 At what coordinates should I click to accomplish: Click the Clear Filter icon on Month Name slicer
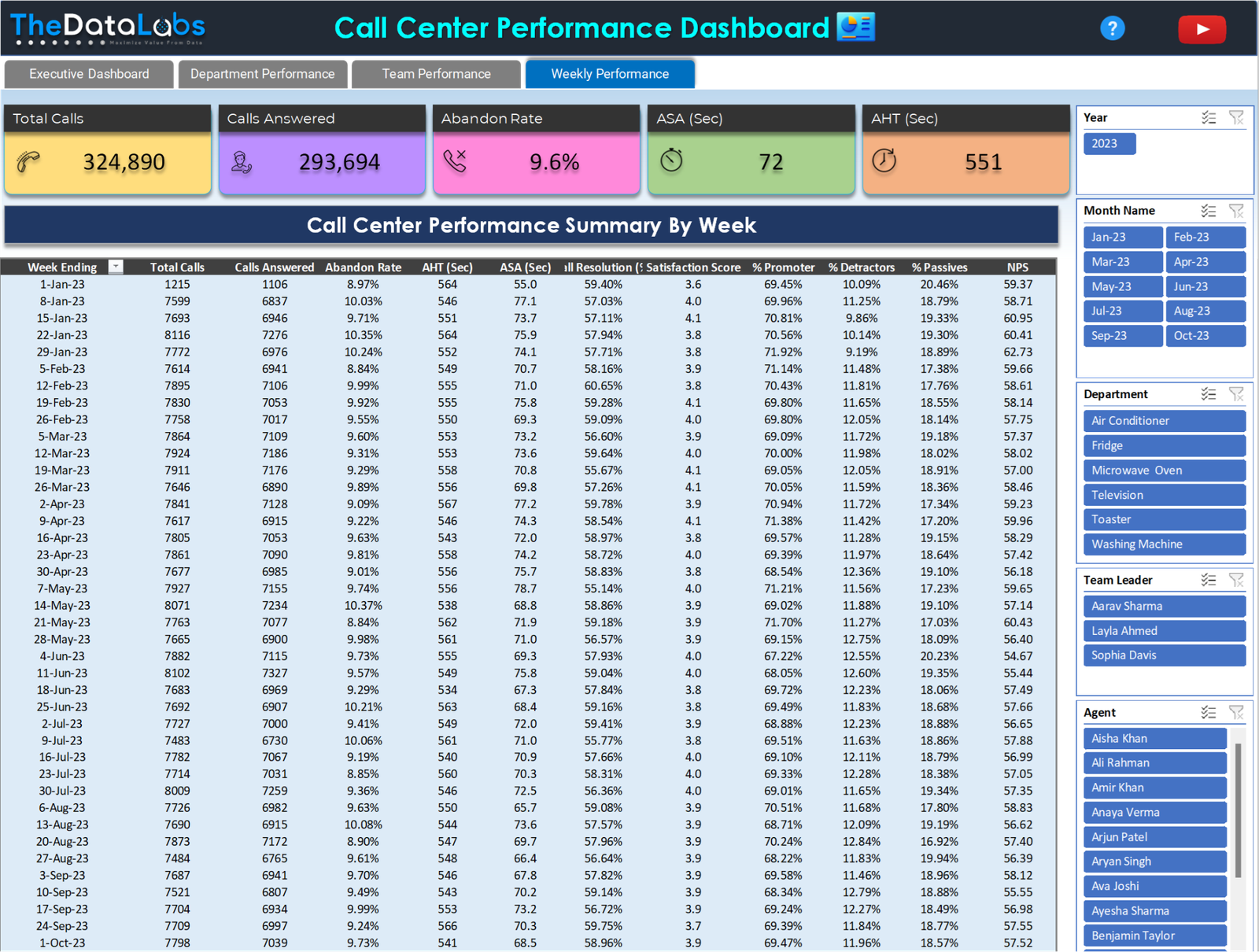[x=1237, y=210]
